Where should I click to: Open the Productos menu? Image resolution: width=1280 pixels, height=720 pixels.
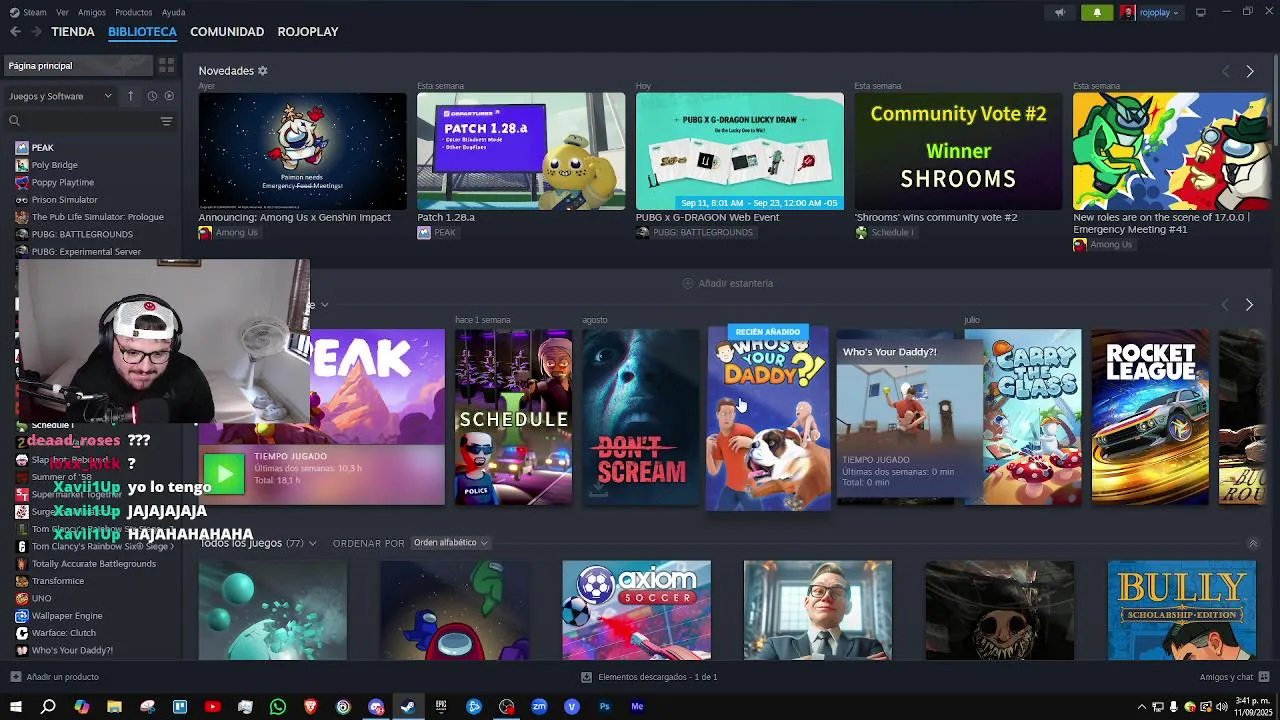133,12
